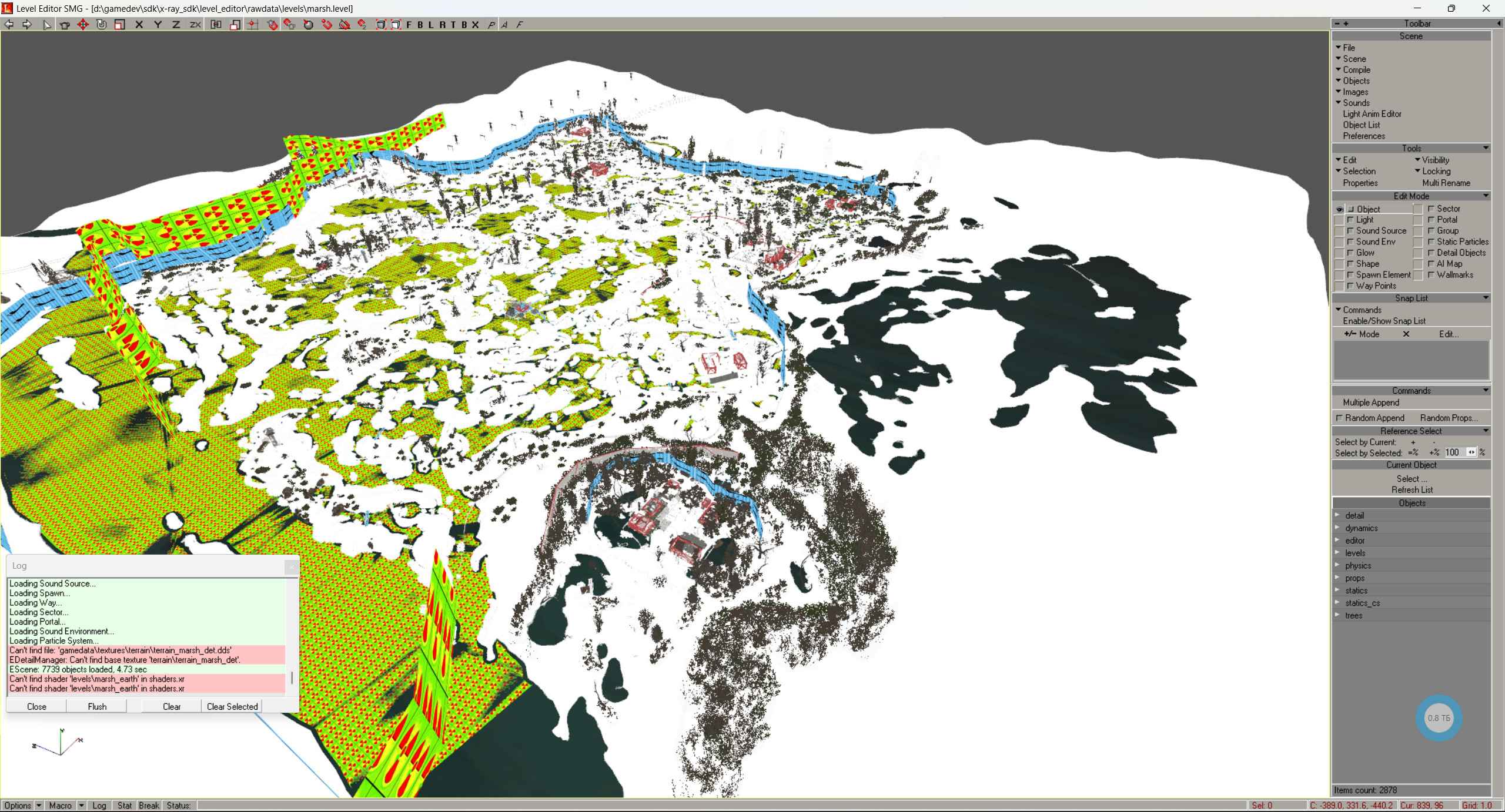The image size is (1505, 812).
Task: Select the Rotate tool icon
Action: click(102, 25)
